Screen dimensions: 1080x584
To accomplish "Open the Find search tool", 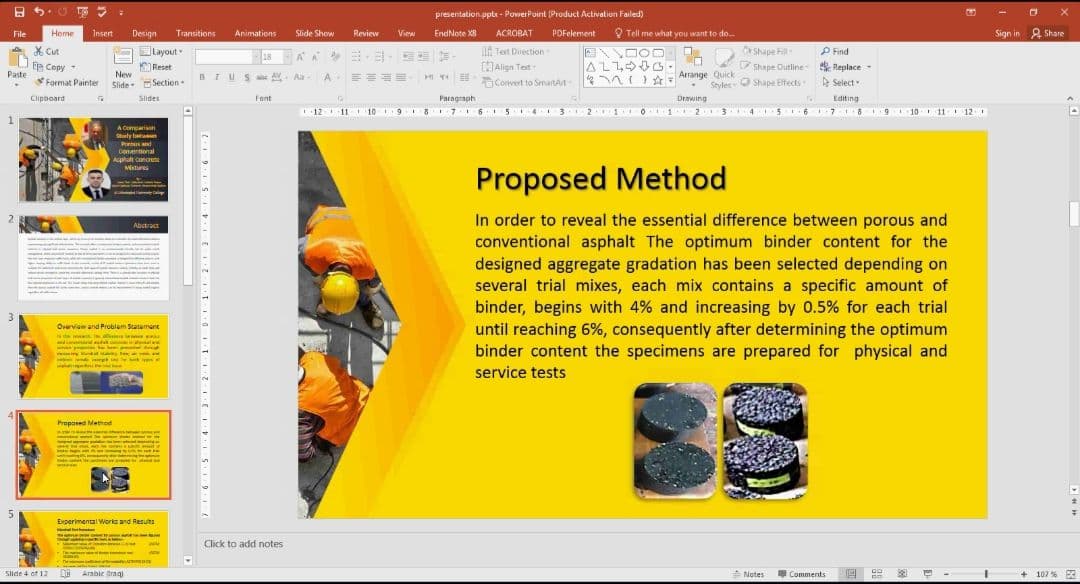I will click(834, 51).
